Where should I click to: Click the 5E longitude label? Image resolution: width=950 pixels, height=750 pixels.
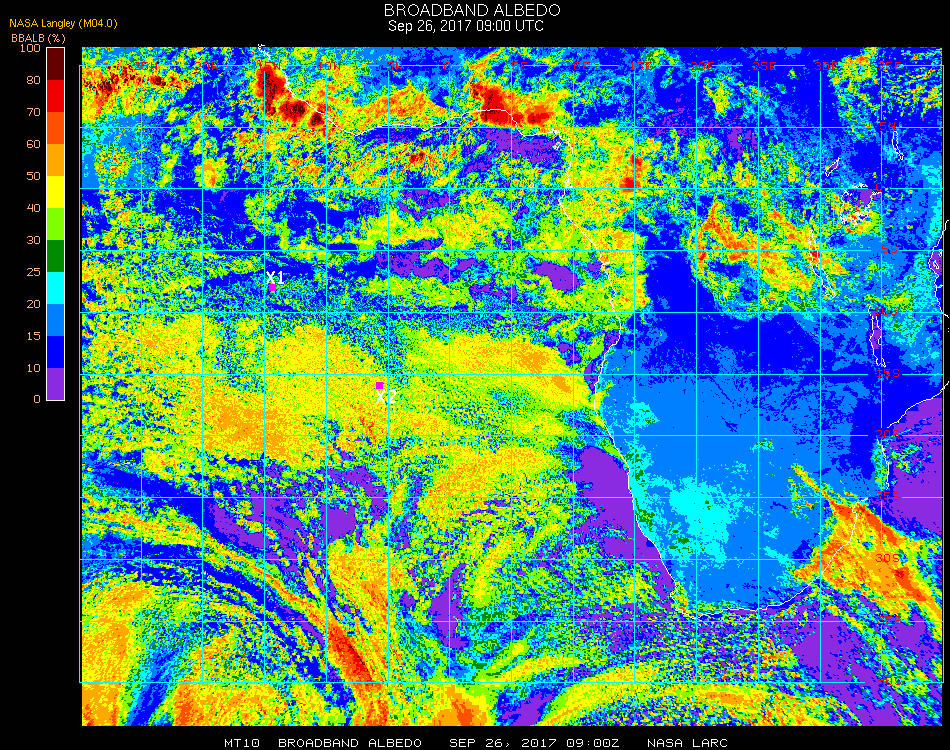coord(519,66)
